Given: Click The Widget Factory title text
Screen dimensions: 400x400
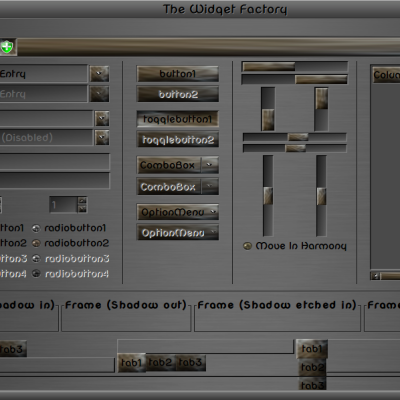Looking at the screenshot, I should point(225,9).
